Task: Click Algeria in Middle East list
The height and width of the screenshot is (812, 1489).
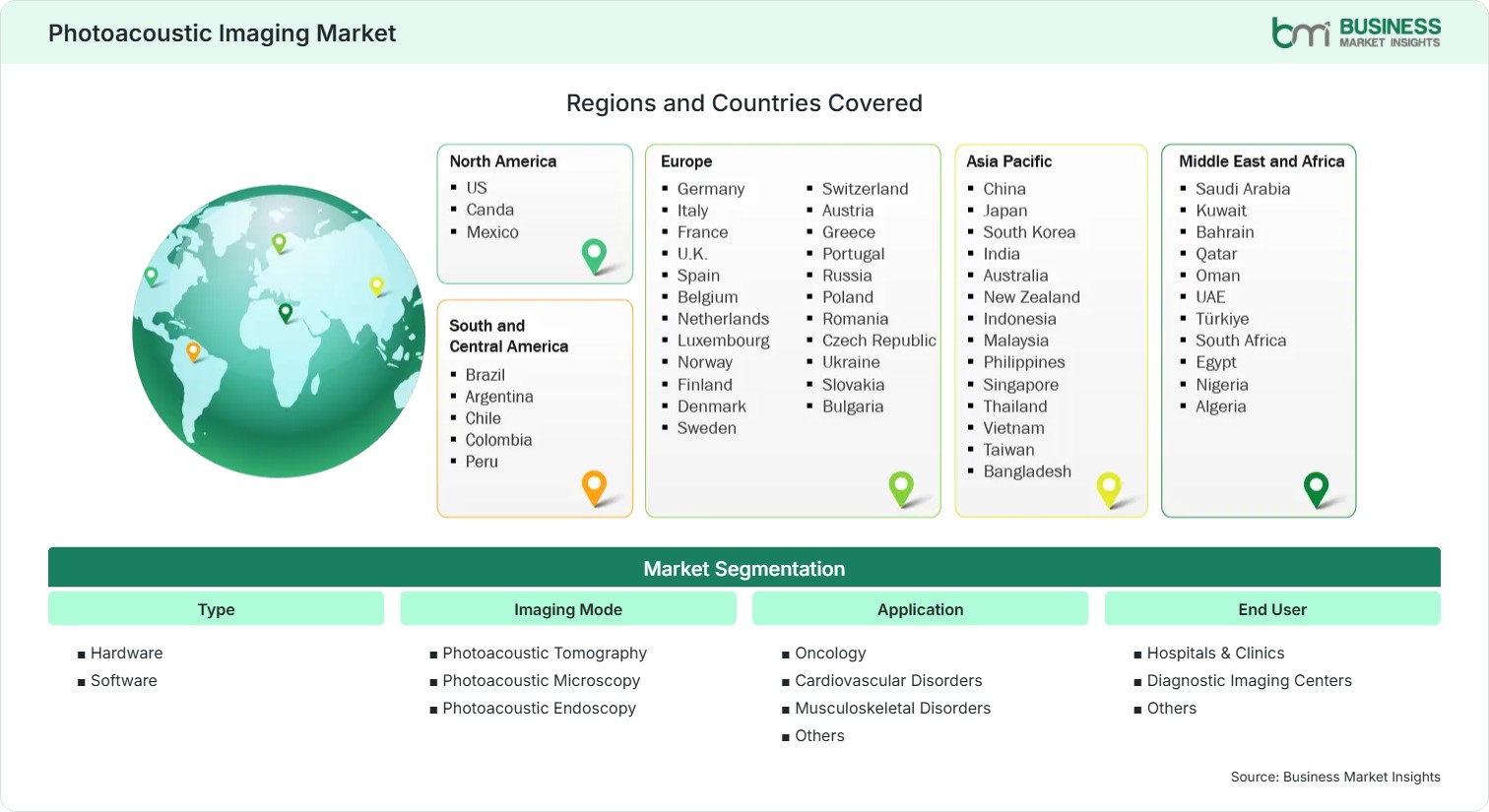Action: [x=1220, y=406]
